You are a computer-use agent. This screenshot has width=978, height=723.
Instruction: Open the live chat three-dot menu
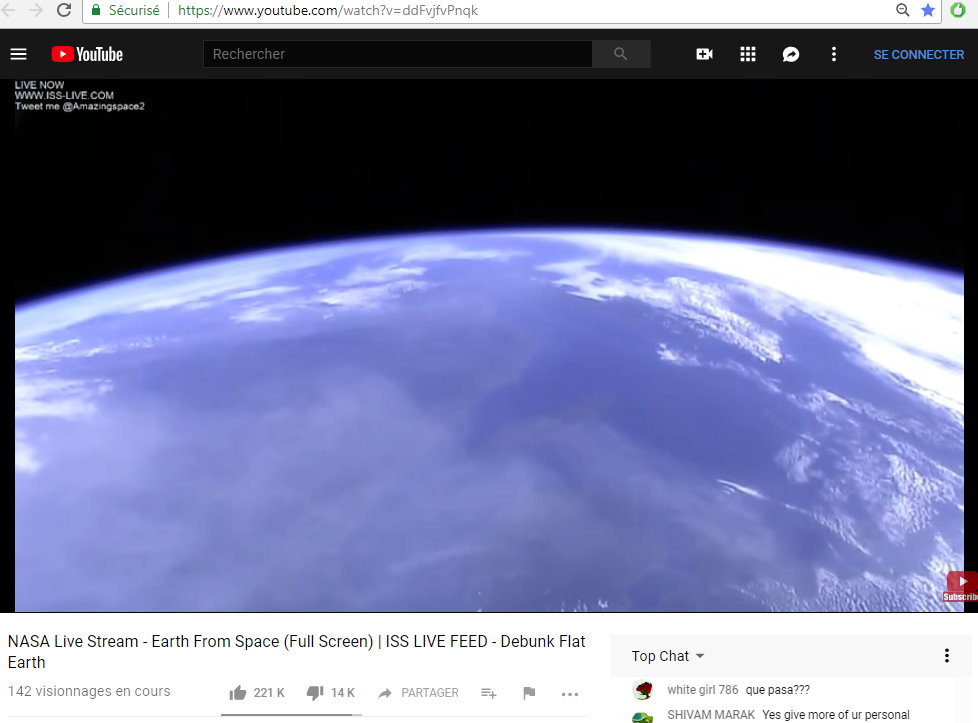pyautogui.click(x=947, y=656)
